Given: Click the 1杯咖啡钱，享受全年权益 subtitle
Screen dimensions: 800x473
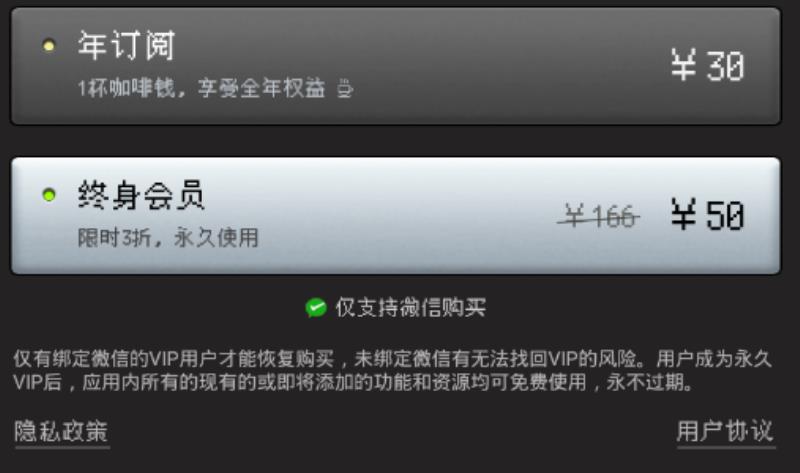Looking at the screenshot, I should point(202,88).
